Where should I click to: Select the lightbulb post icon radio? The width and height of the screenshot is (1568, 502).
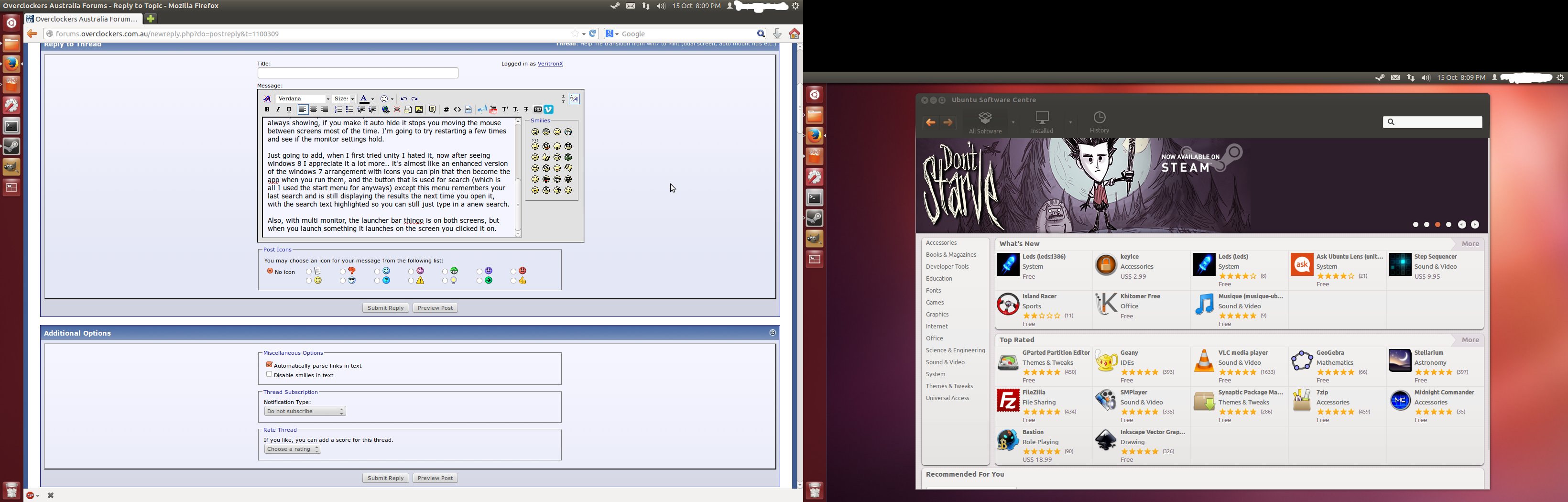coord(445,281)
